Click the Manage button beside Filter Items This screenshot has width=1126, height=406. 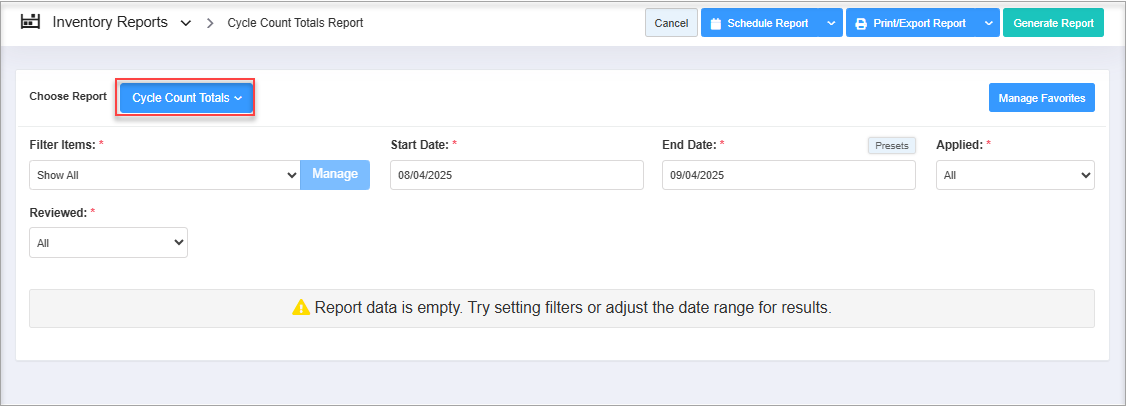pyautogui.click(x=335, y=174)
